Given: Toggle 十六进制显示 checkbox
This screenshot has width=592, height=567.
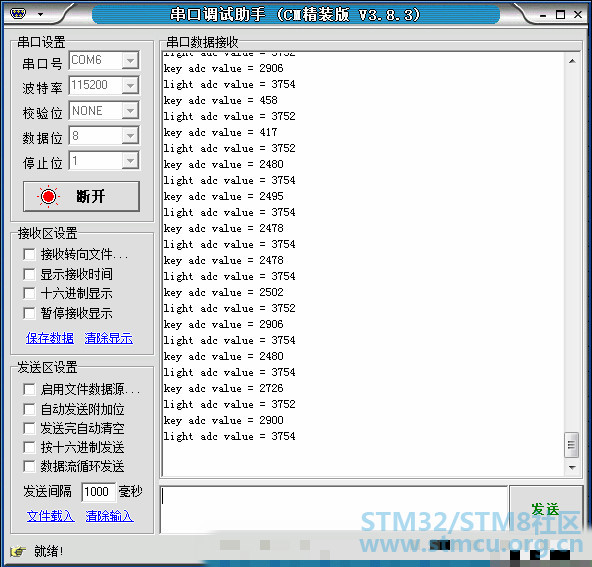Looking at the screenshot, I should (x=29, y=293).
